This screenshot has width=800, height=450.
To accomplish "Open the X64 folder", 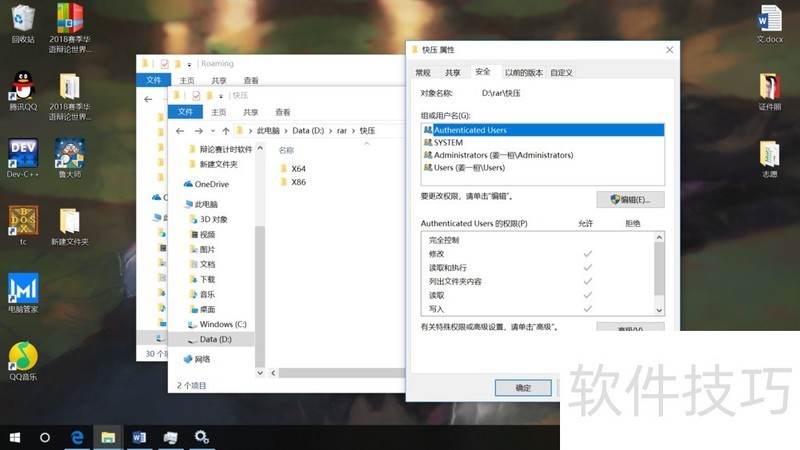I will coord(297,168).
